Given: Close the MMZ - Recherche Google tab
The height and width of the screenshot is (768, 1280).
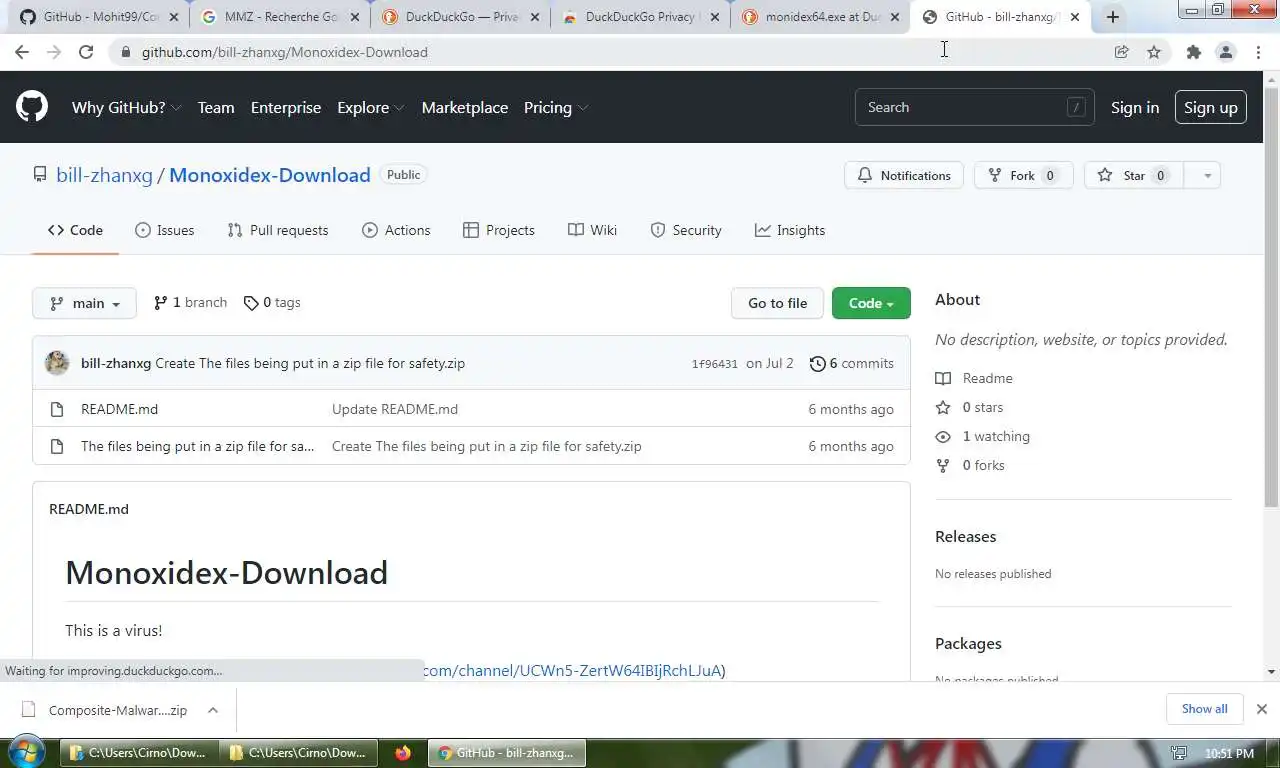Looking at the screenshot, I should 354,17.
